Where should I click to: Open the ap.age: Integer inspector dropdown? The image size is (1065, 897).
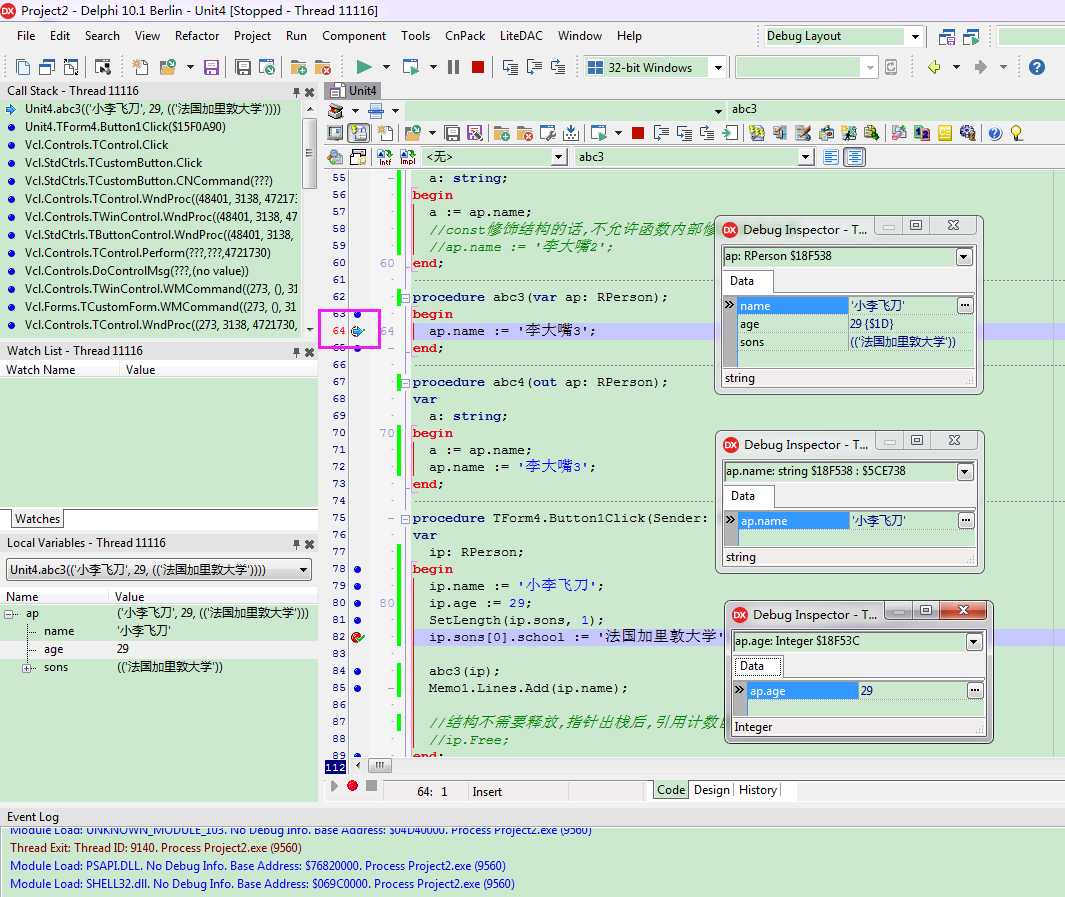click(974, 642)
